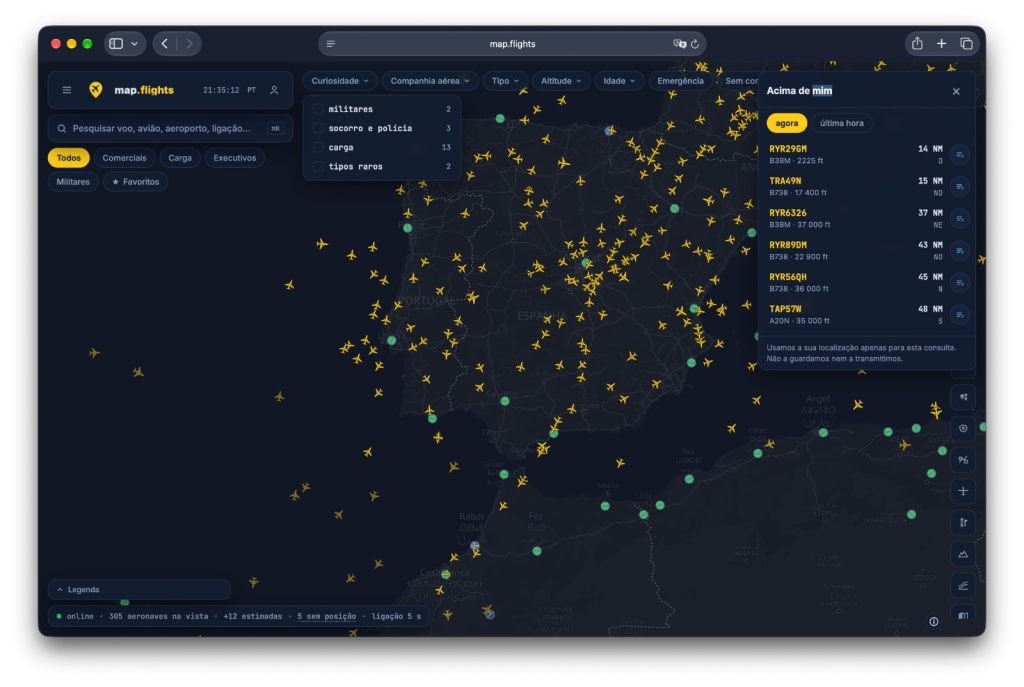Click the route icon beside RYR89DM

(959, 251)
